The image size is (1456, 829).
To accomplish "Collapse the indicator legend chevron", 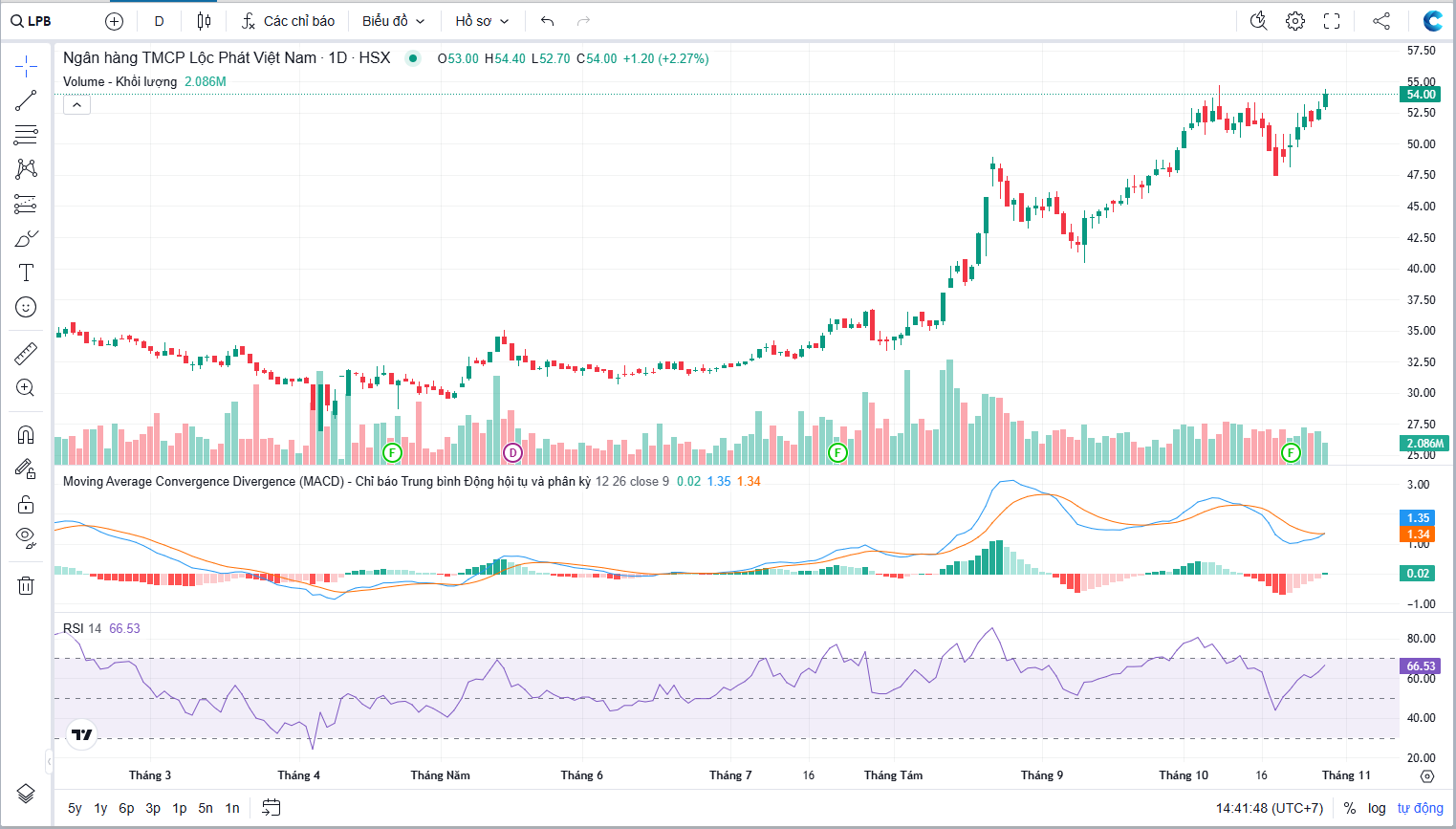I will tap(76, 105).
